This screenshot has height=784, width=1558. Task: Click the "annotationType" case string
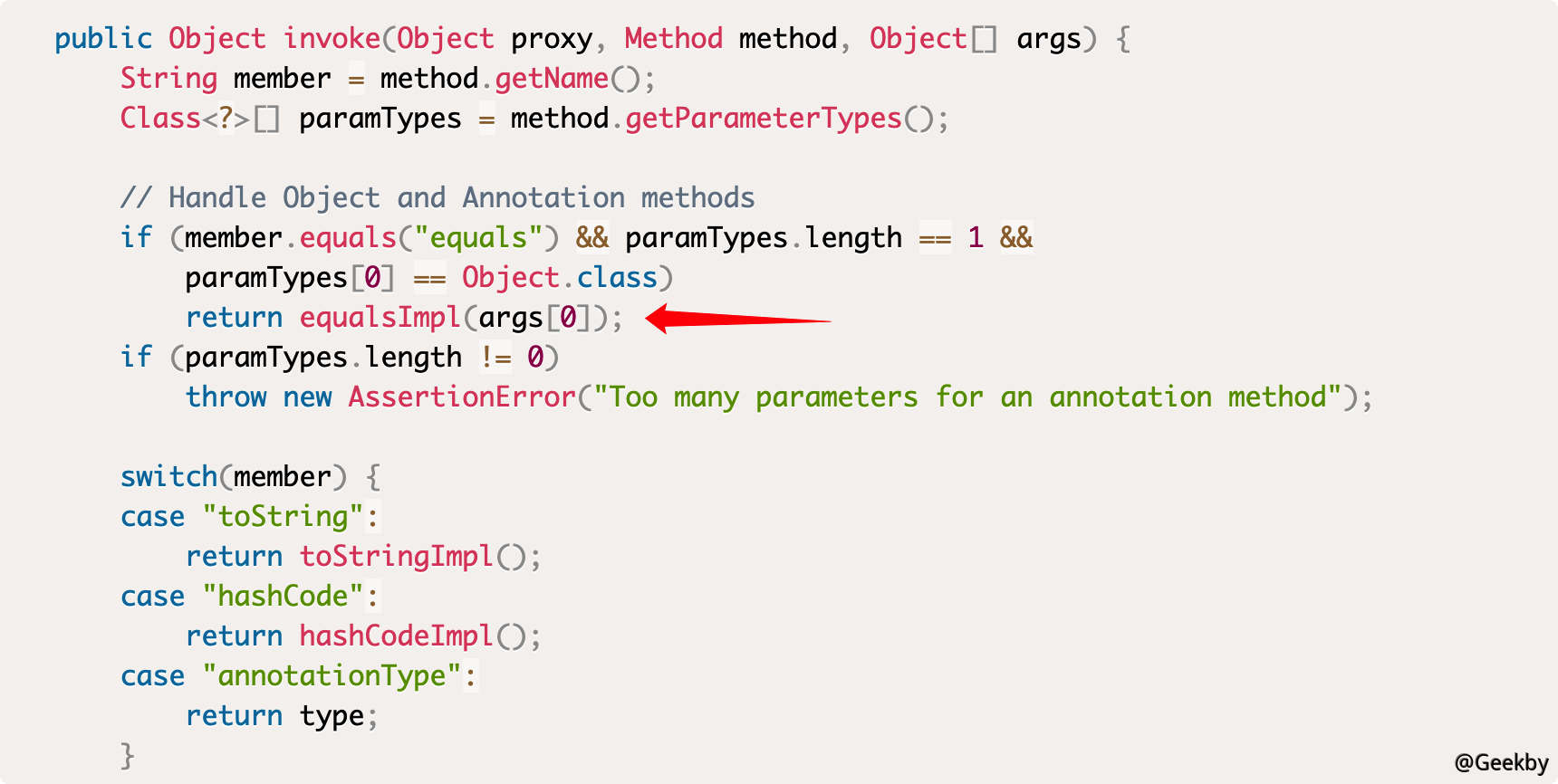pos(332,676)
